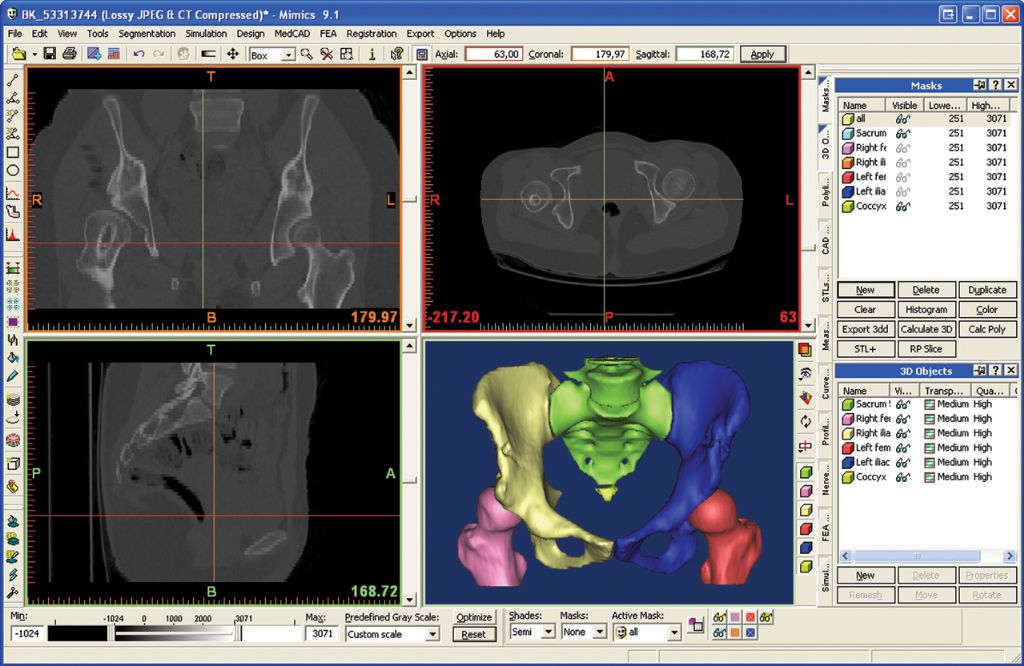
Task: Open the MedCAD menu
Action: click(x=292, y=33)
